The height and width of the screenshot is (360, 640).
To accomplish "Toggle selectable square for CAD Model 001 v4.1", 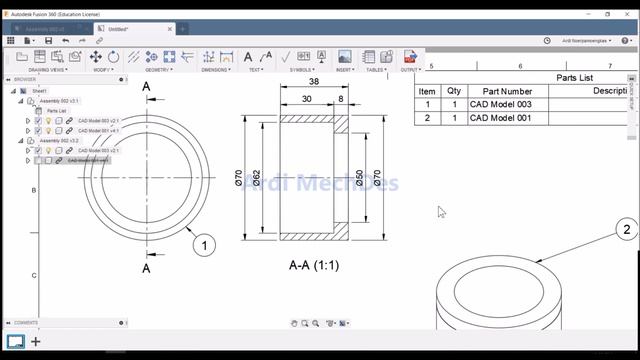I will [x=59, y=131].
